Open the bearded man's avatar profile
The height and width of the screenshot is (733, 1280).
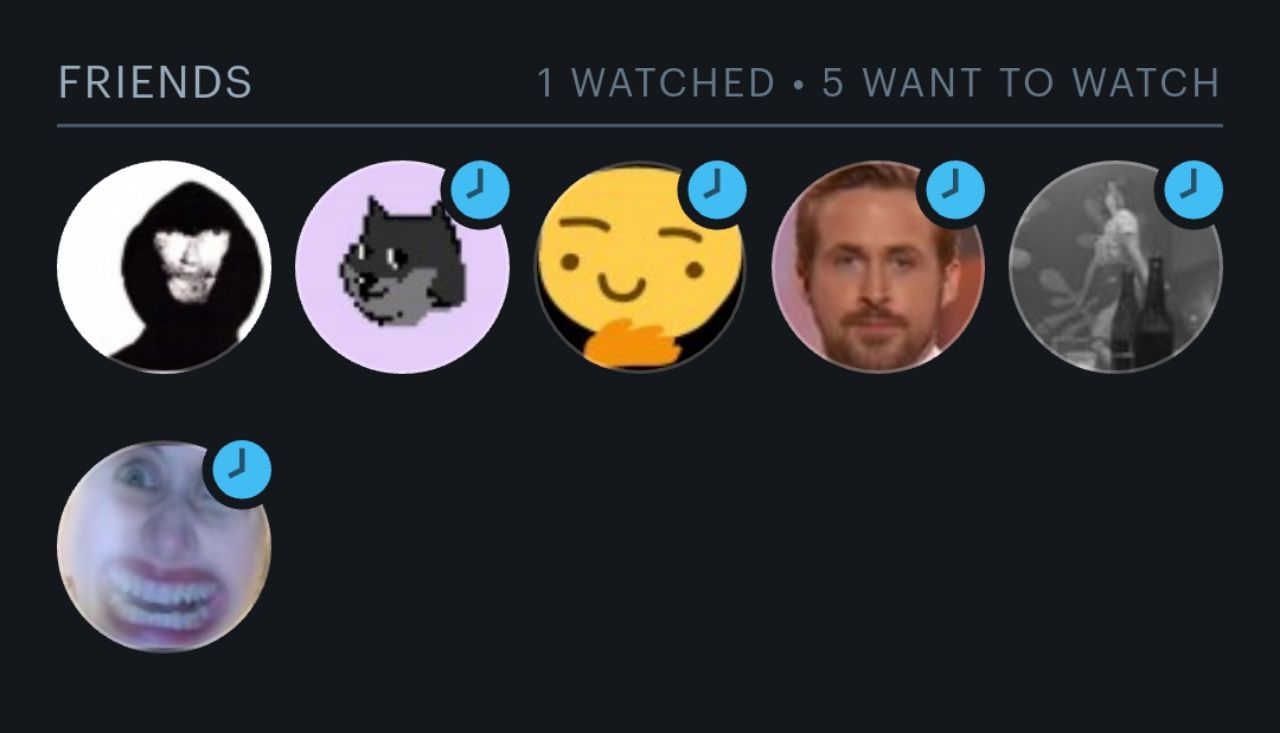(x=878, y=267)
